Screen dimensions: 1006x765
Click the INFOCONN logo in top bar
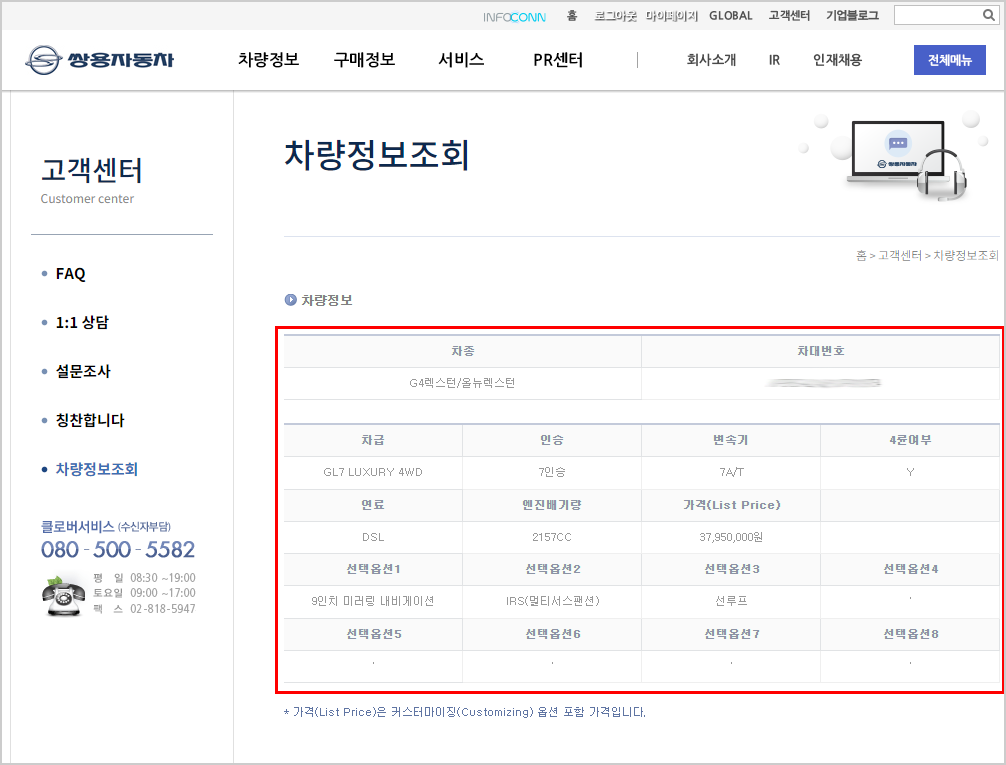coord(511,16)
